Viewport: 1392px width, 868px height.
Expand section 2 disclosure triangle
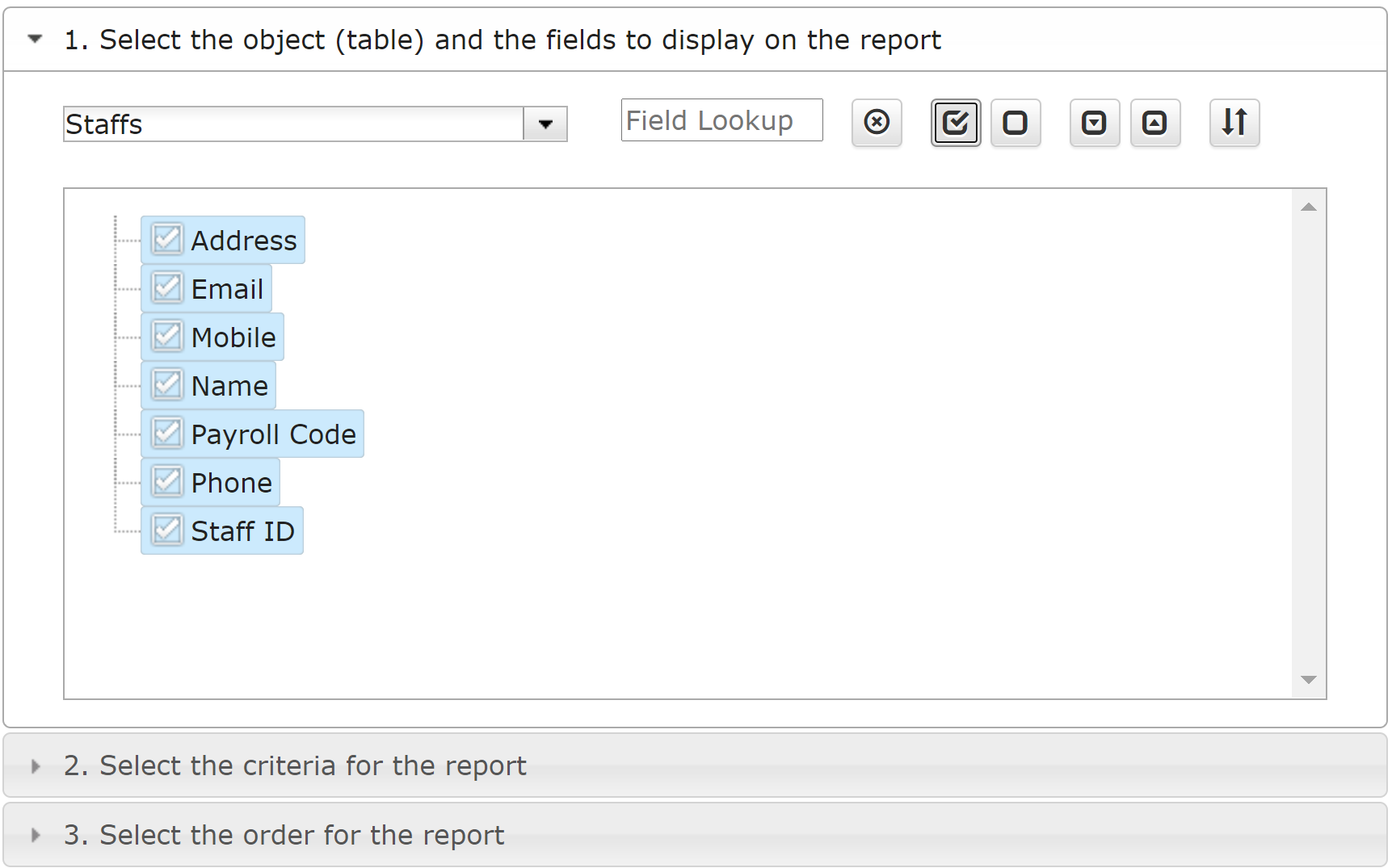pos(35,766)
